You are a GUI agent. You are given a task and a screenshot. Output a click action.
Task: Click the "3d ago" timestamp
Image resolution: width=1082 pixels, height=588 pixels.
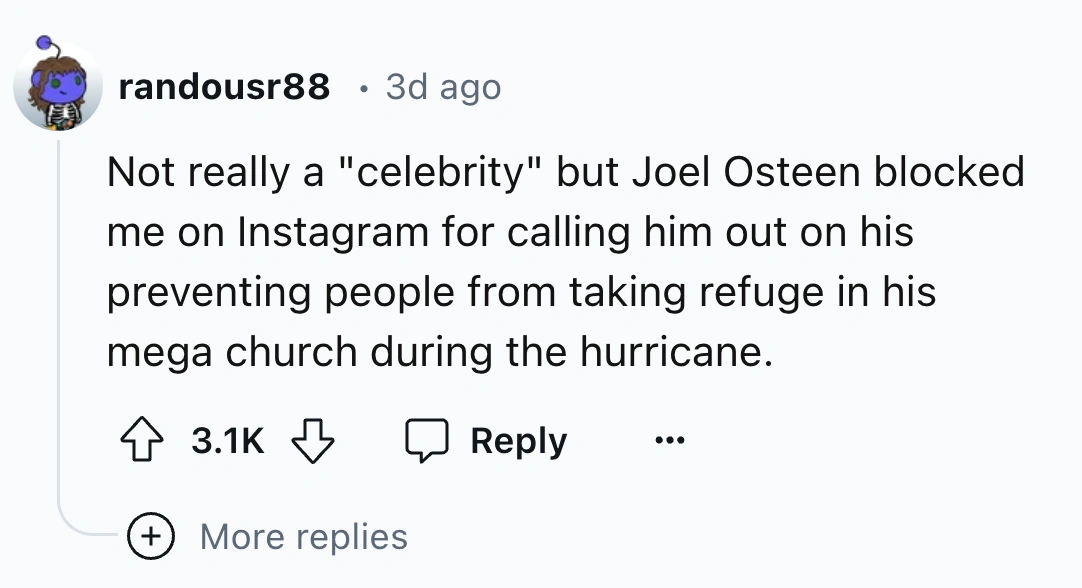443,88
